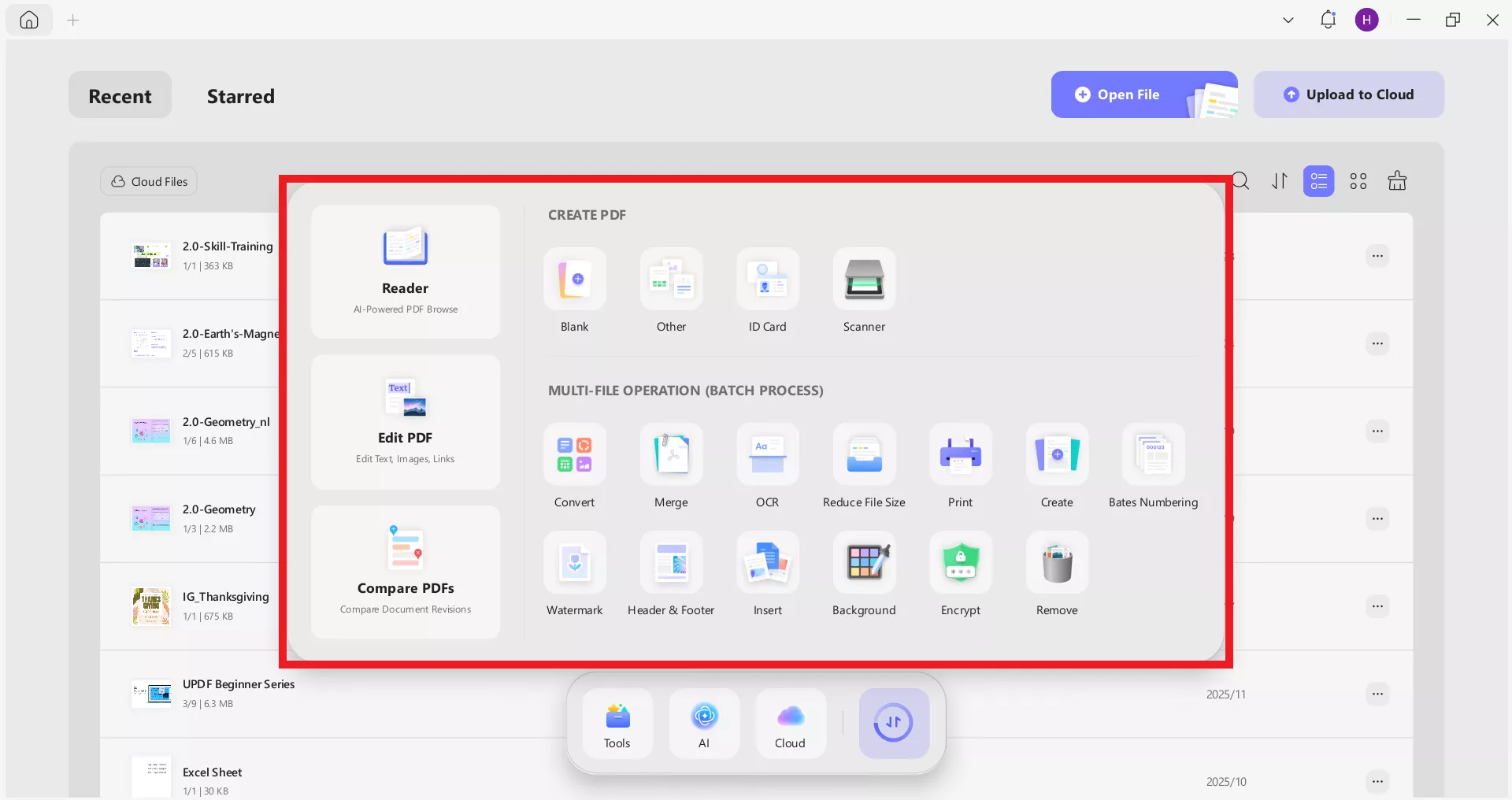1512x800 pixels.
Task: Toggle the Tools panel in bottom dock
Action: [x=617, y=723]
